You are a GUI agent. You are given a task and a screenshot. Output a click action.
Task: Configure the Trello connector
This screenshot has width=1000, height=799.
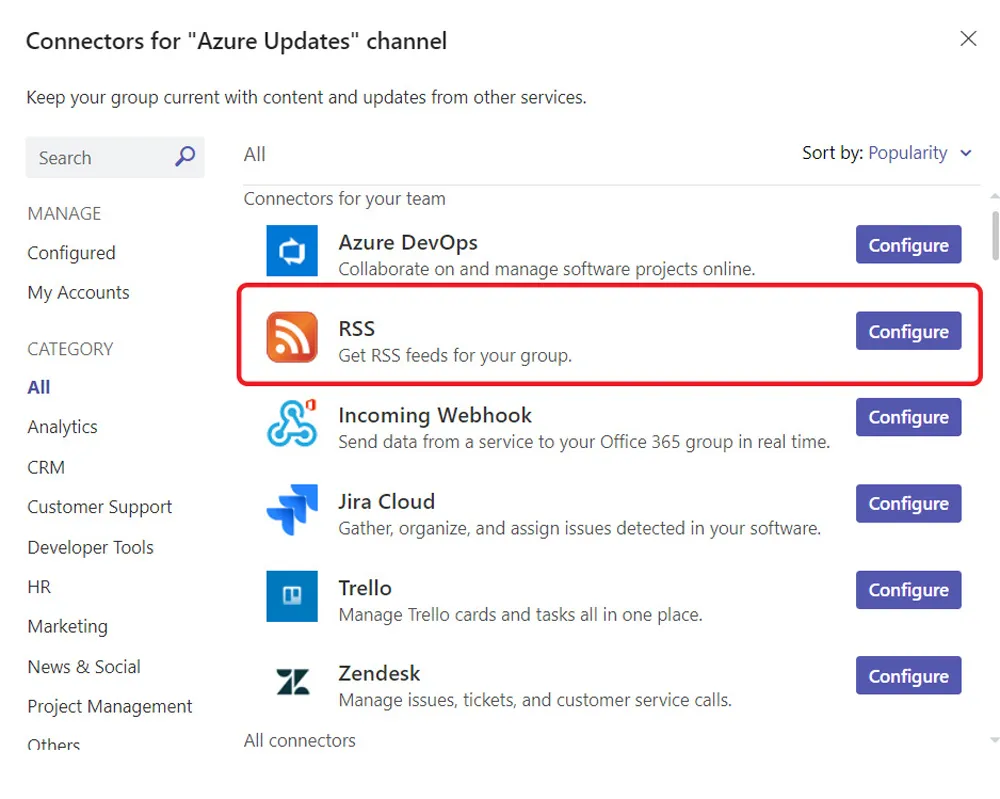908,590
